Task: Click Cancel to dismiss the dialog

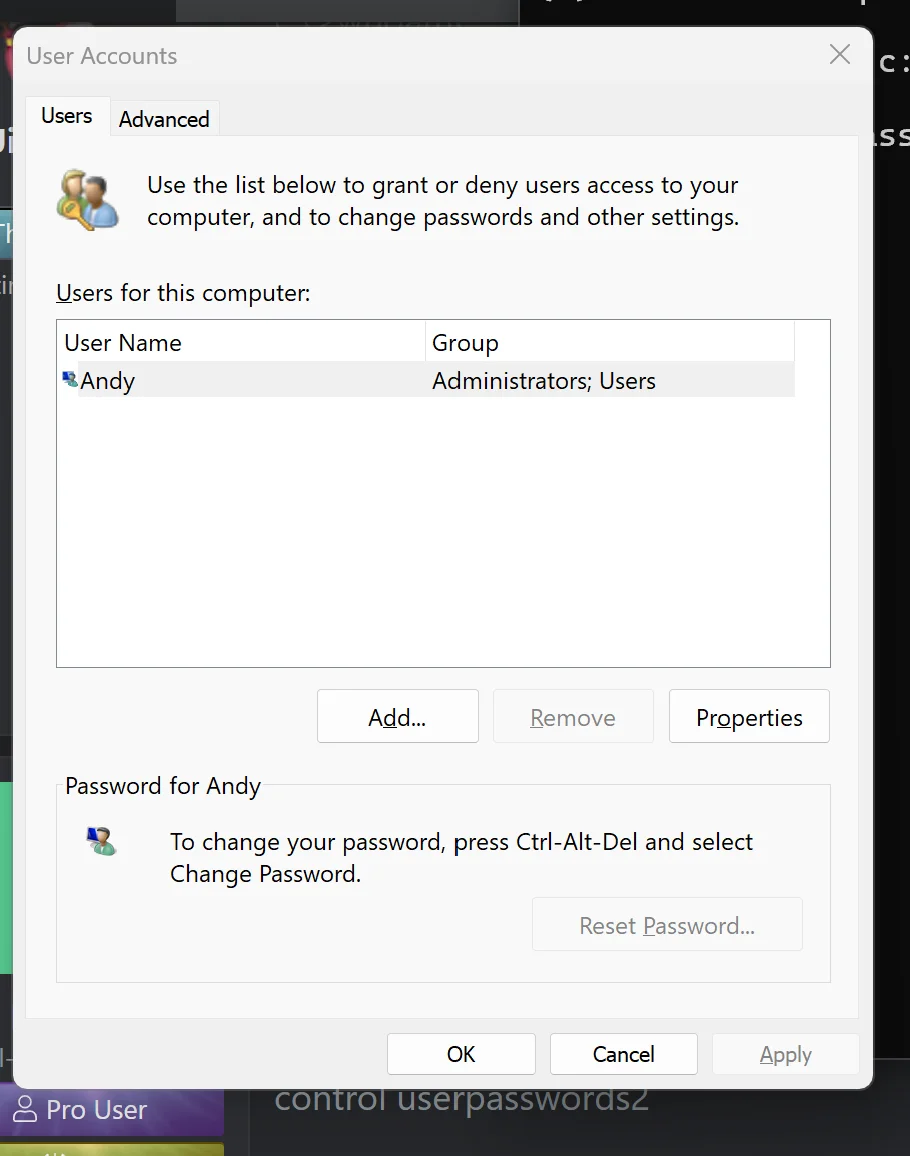Action: tap(624, 1054)
